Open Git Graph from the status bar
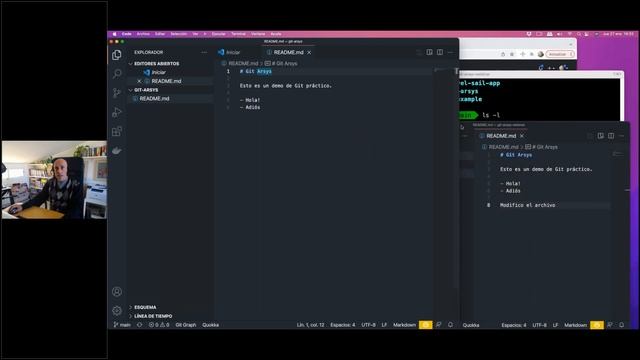The image size is (640, 360). [186, 325]
